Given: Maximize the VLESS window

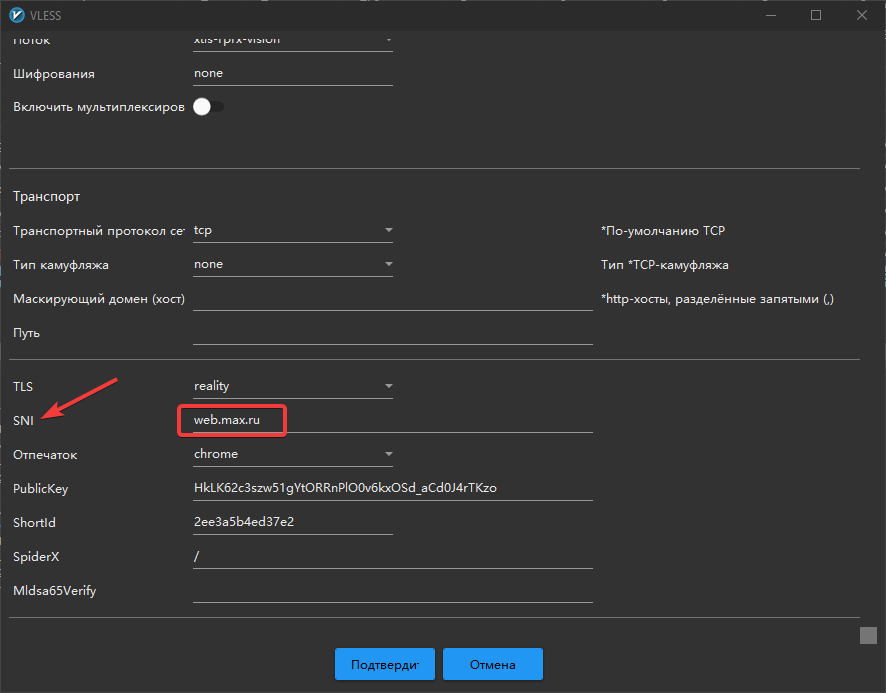Looking at the screenshot, I should point(816,15).
